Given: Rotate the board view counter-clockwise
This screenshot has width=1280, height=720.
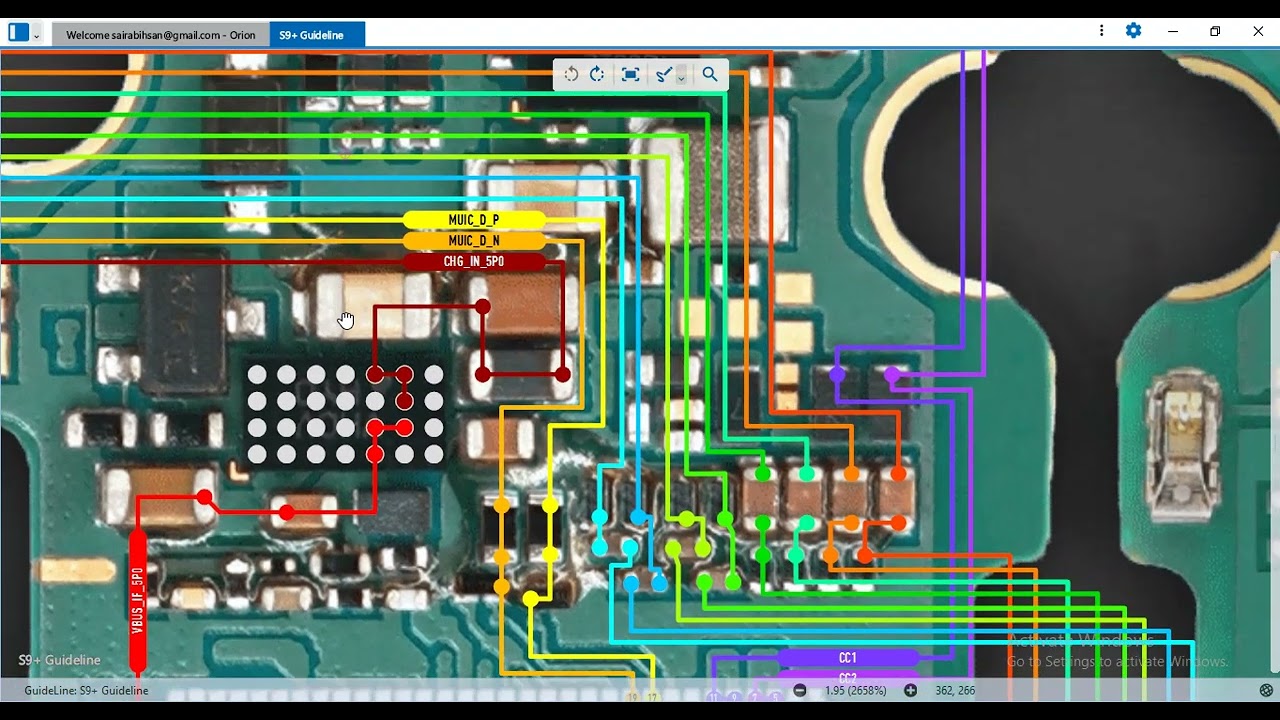Looking at the screenshot, I should [571, 75].
